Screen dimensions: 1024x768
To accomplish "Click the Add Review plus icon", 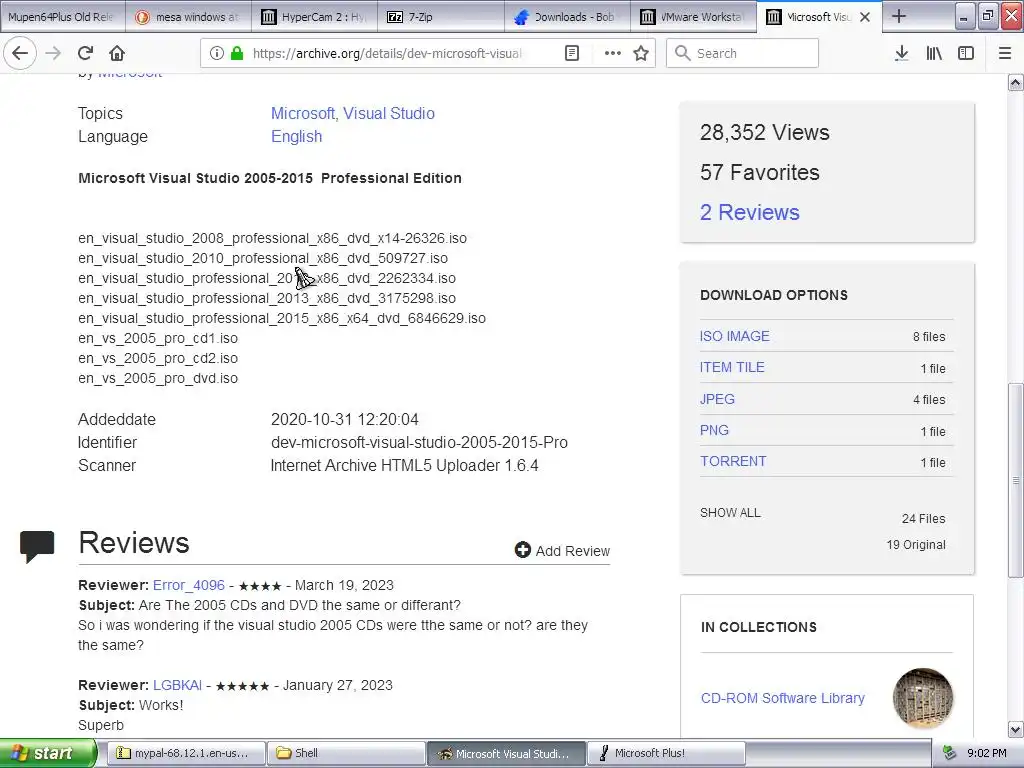I will tap(522, 550).
